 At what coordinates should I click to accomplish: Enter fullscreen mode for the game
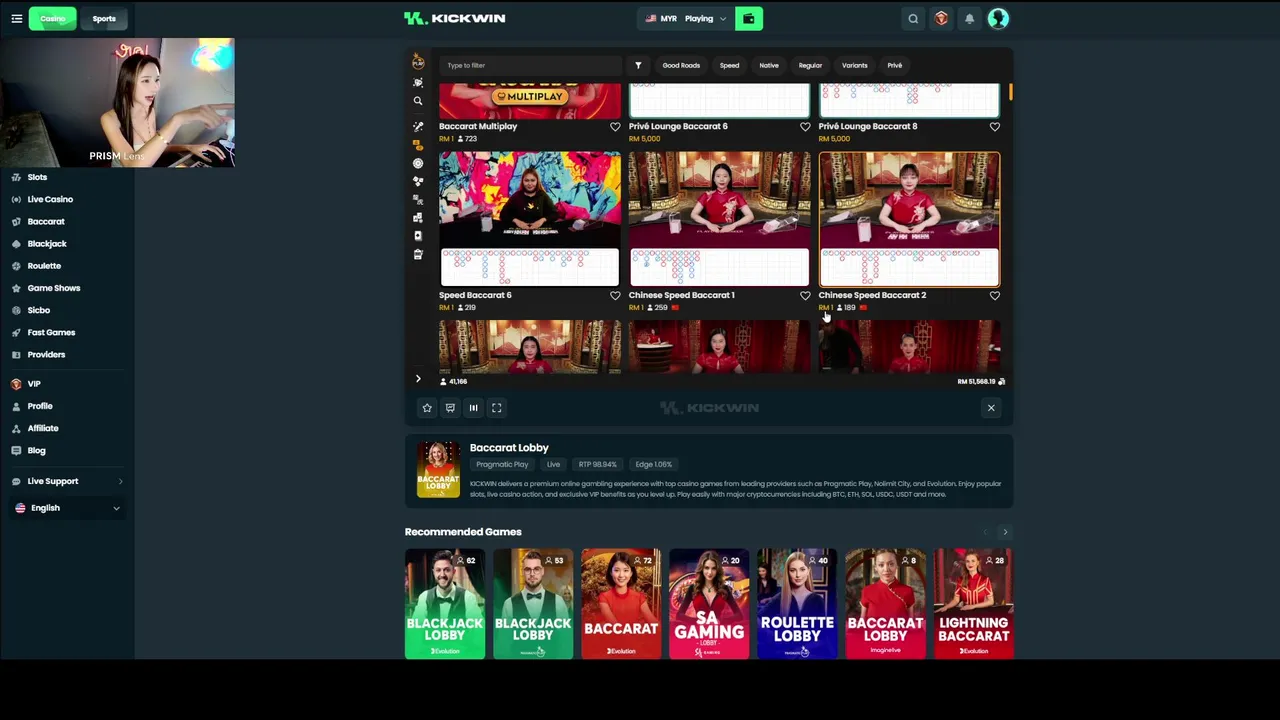tap(496, 408)
